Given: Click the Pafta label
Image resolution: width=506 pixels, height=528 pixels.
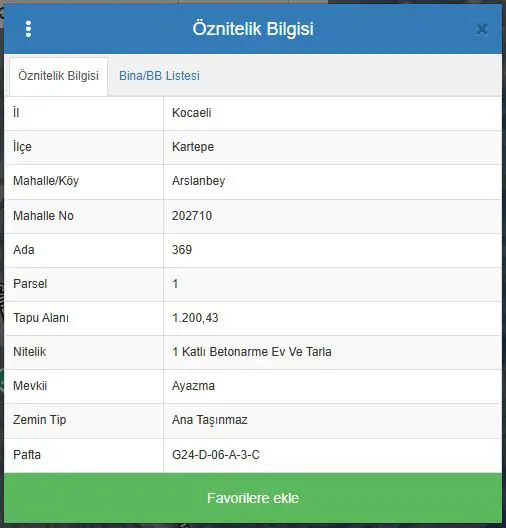Looking at the screenshot, I should pyautogui.click(x=27, y=455).
